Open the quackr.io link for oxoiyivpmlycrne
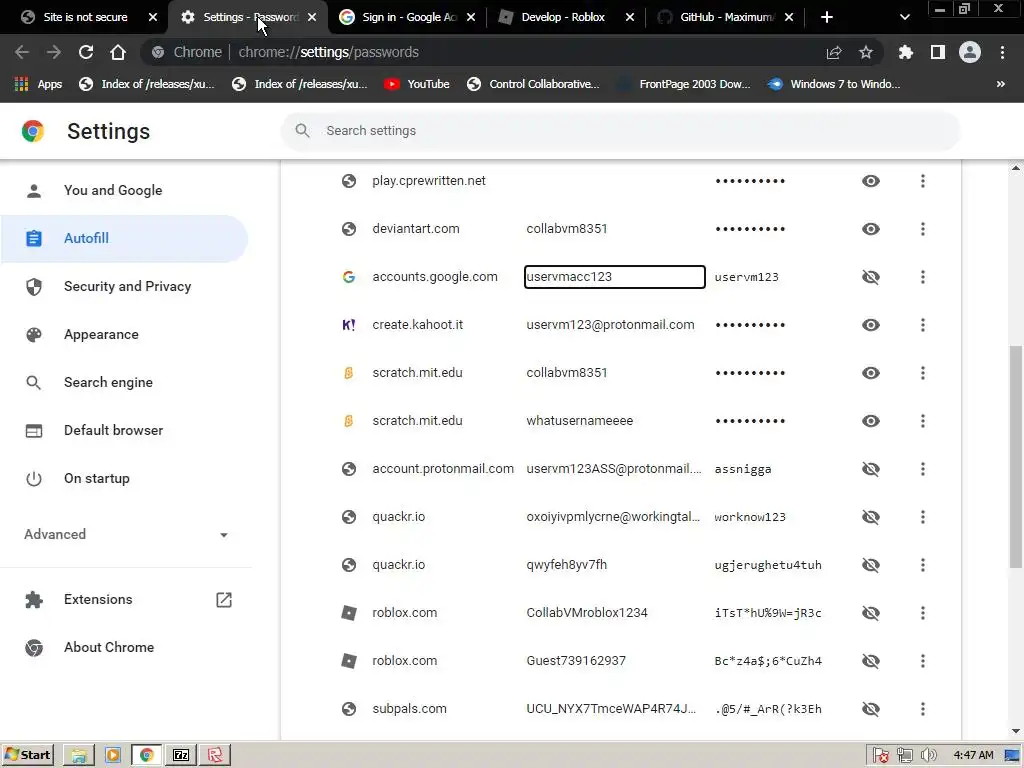The image size is (1024, 768). coord(398,517)
